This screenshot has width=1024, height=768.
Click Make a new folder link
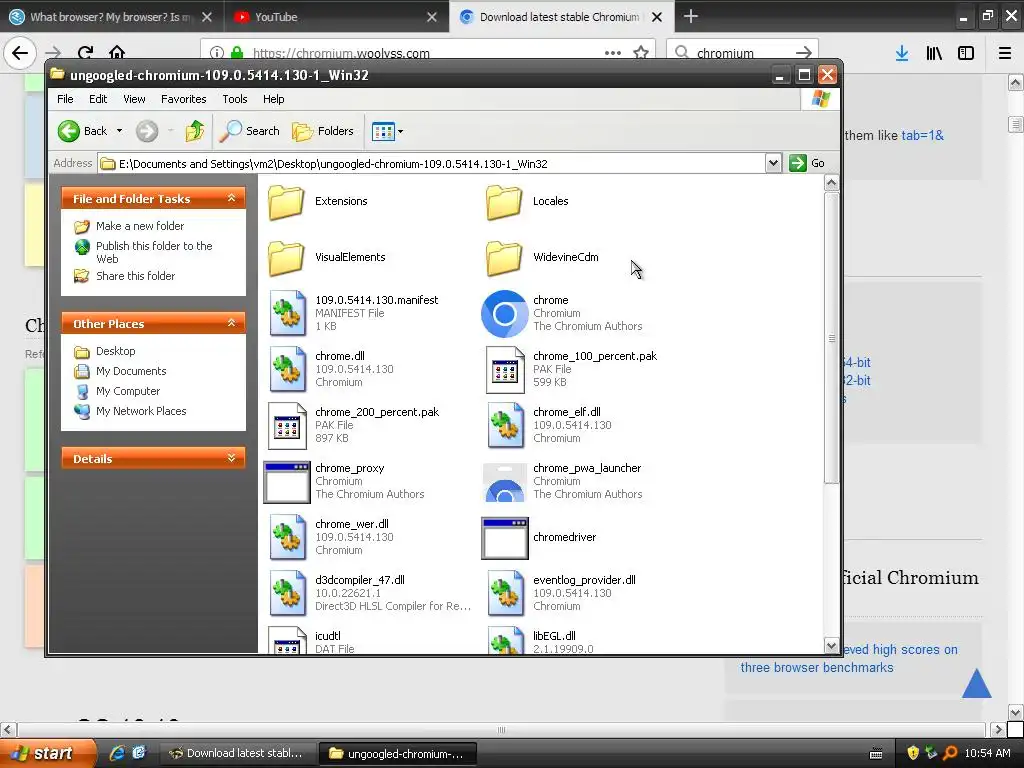pyautogui.click(x=140, y=226)
